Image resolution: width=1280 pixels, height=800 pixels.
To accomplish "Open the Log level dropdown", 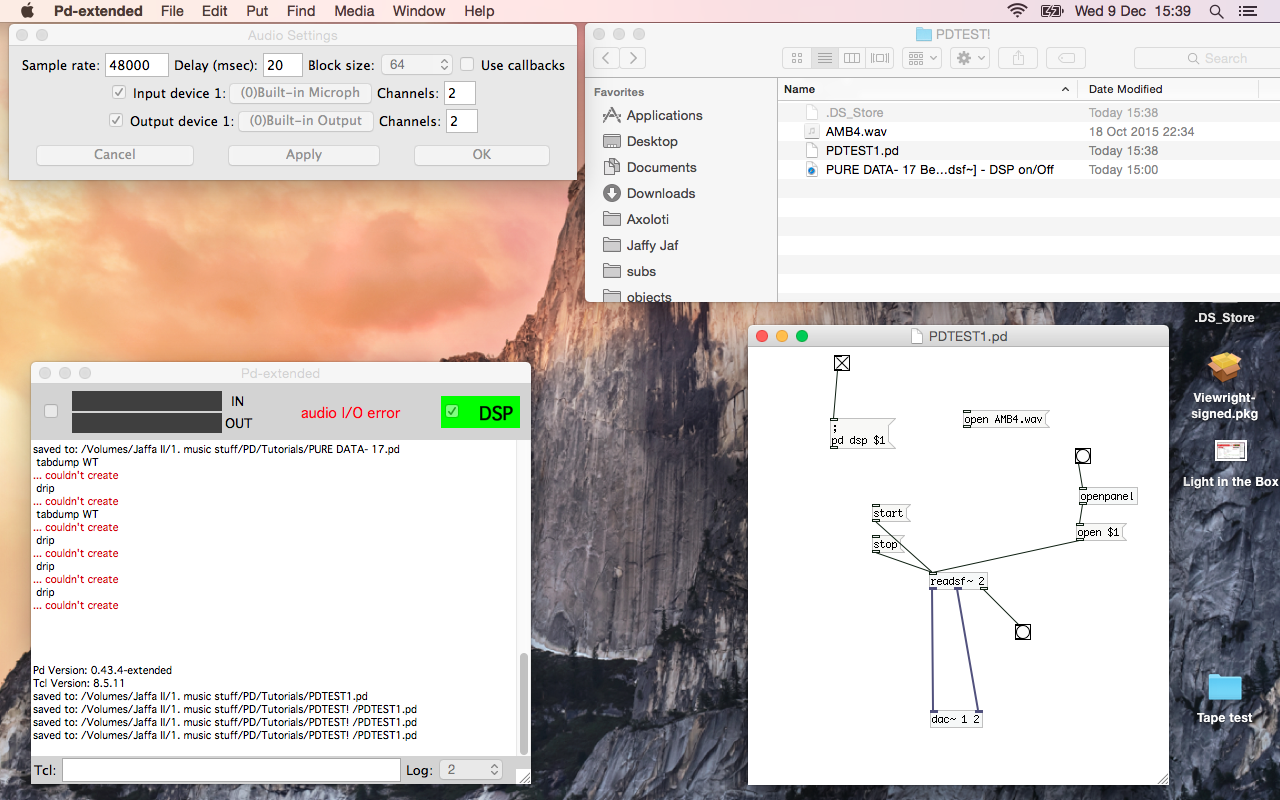I will [470, 769].
